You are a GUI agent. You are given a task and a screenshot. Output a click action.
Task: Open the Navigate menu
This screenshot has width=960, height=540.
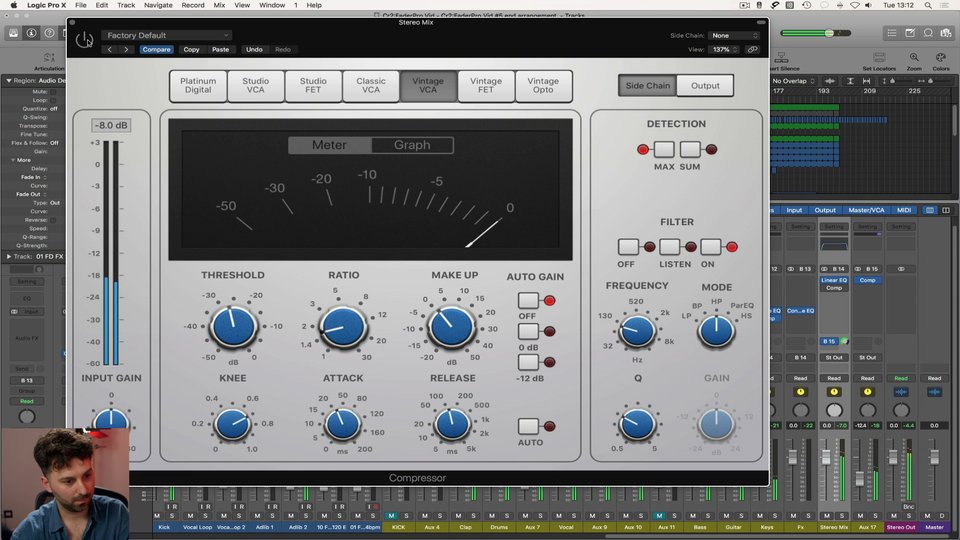(158, 5)
